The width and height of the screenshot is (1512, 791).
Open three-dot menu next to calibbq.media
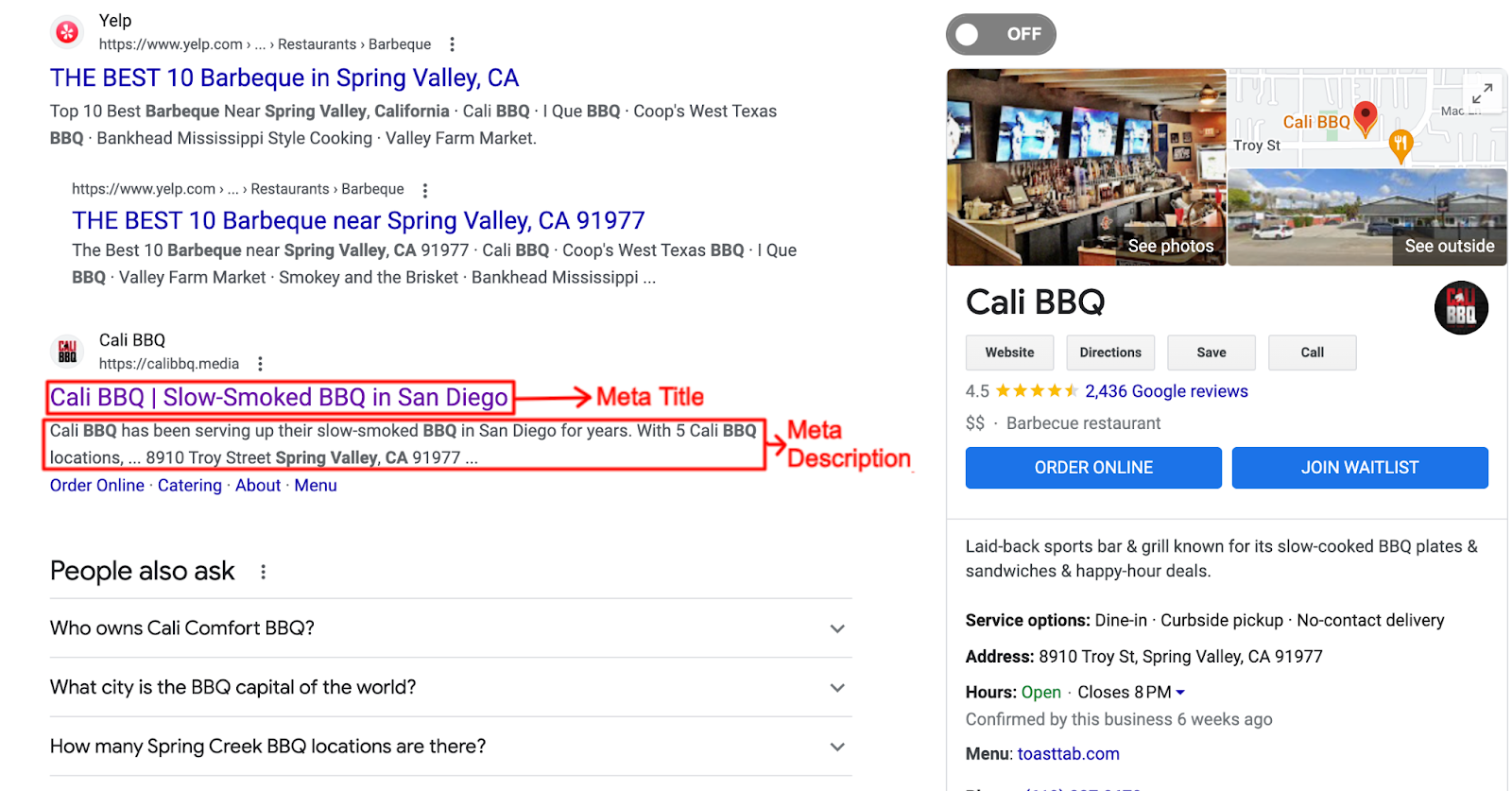[260, 364]
